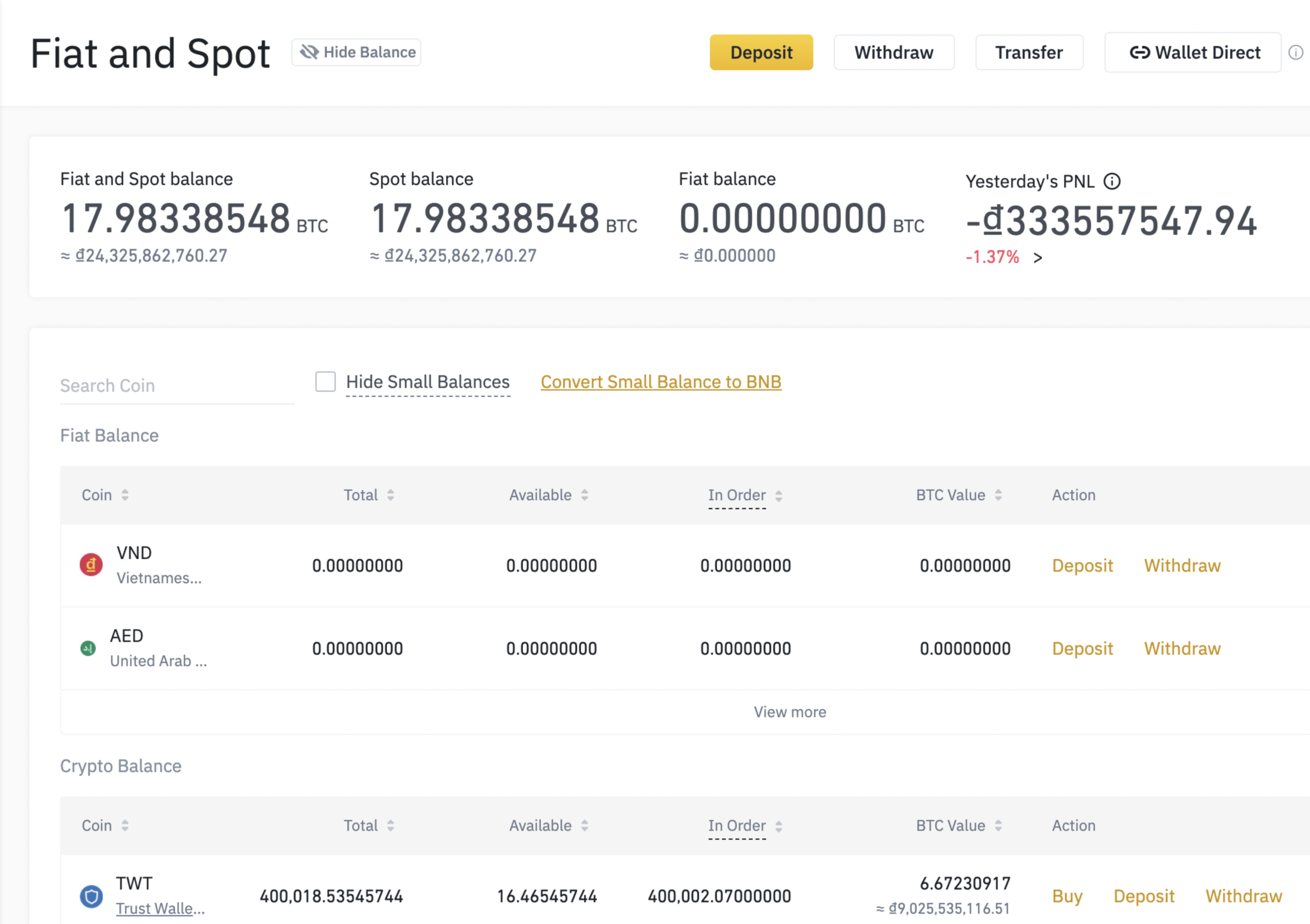Toggle Hide Balance for account totals

pyautogui.click(x=355, y=52)
